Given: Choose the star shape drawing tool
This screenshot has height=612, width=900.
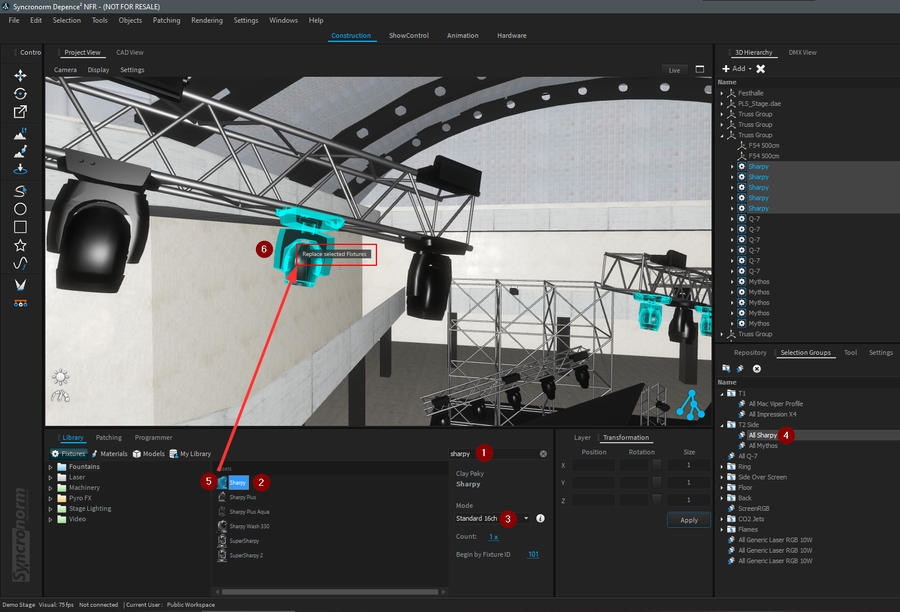Looking at the screenshot, I should pyautogui.click(x=20, y=245).
